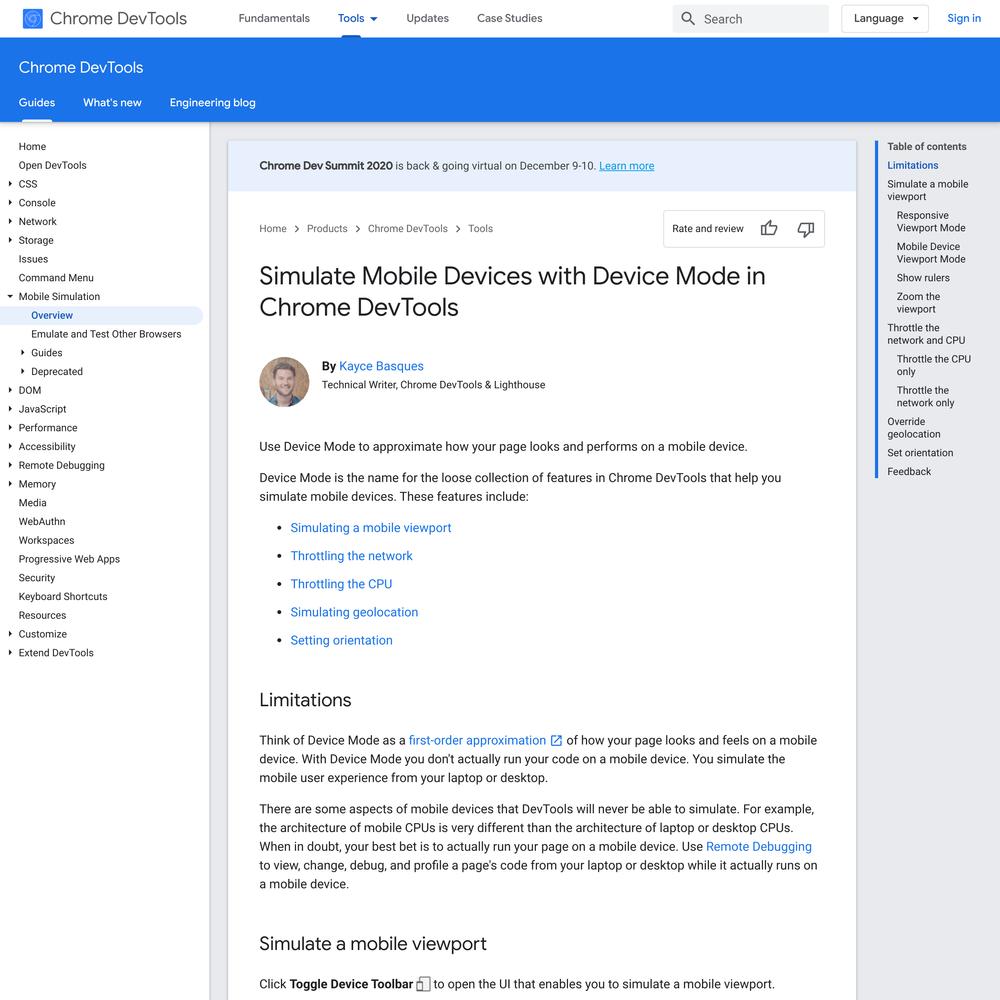Viewport: 1000px width, 1000px height.
Task: Click the Chrome DevTools logo icon
Action: click(33, 18)
